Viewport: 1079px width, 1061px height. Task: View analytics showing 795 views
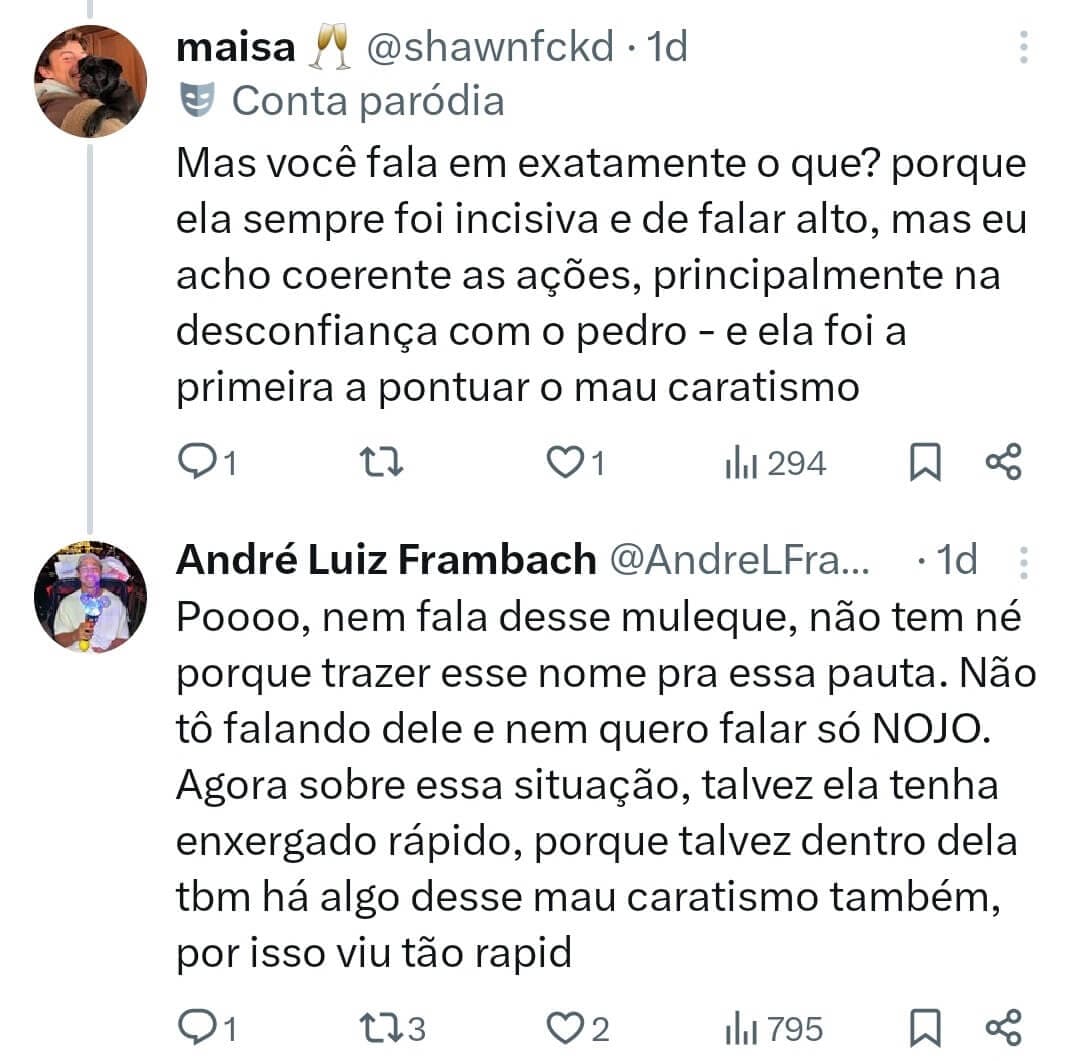point(775,1028)
